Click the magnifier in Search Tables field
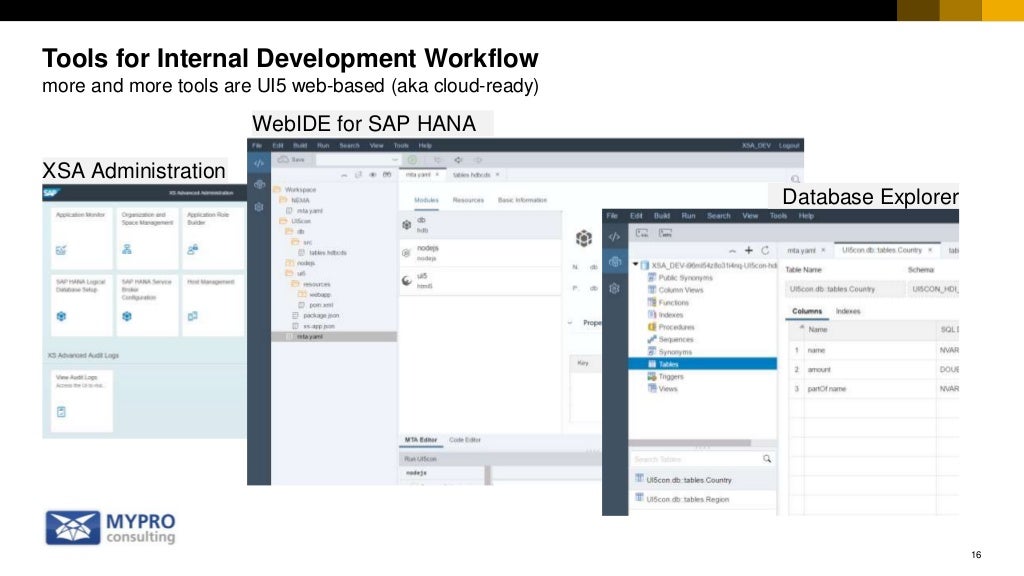Viewport: 1024px width, 576px height. point(767,459)
